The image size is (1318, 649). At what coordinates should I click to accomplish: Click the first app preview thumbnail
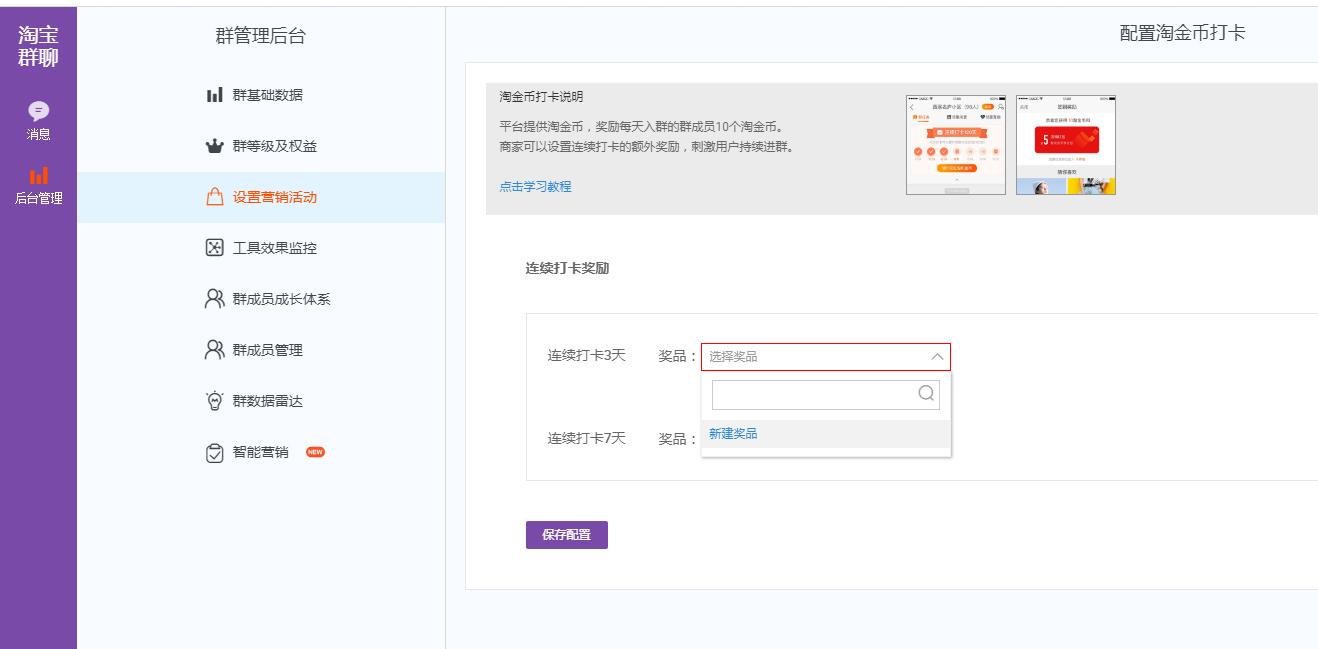click(955, 142)
